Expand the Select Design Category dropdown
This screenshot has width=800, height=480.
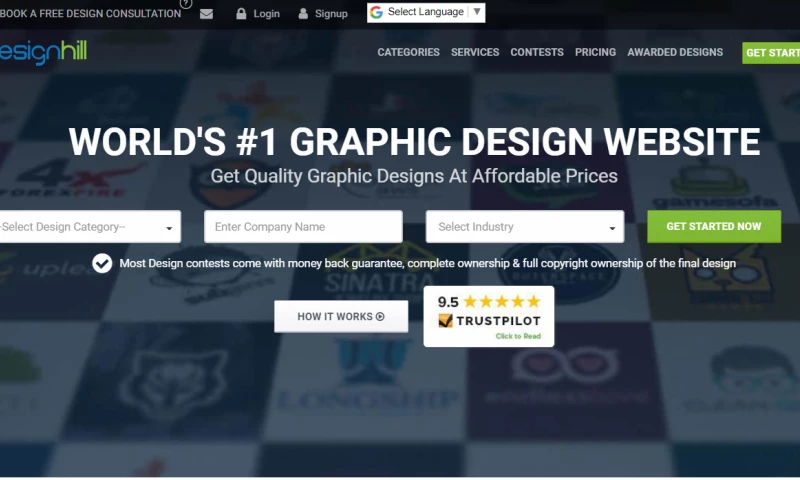point(90,226)
